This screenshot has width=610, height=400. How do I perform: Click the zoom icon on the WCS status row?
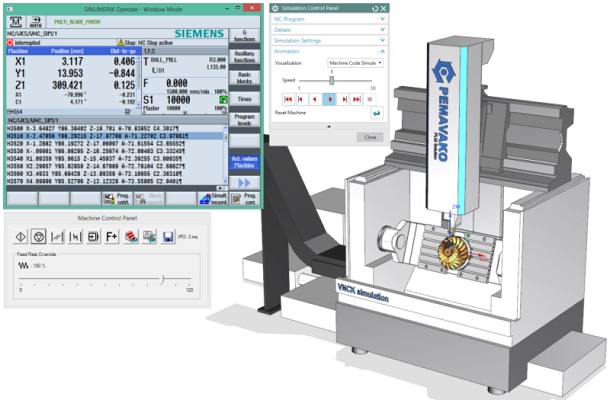click(127, 112)
